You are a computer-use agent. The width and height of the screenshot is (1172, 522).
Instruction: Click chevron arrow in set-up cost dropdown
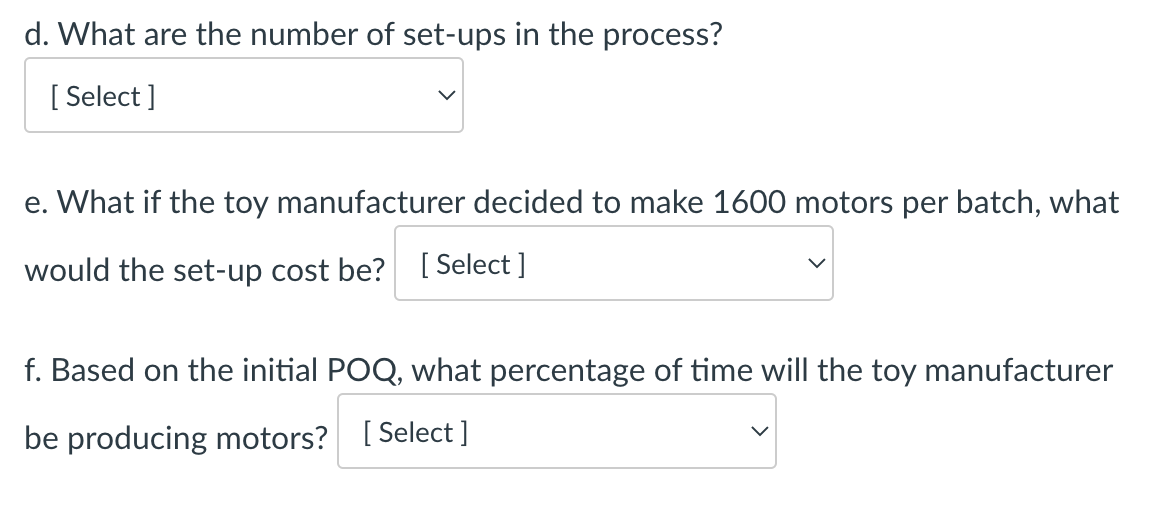click(x=815, y=264)
